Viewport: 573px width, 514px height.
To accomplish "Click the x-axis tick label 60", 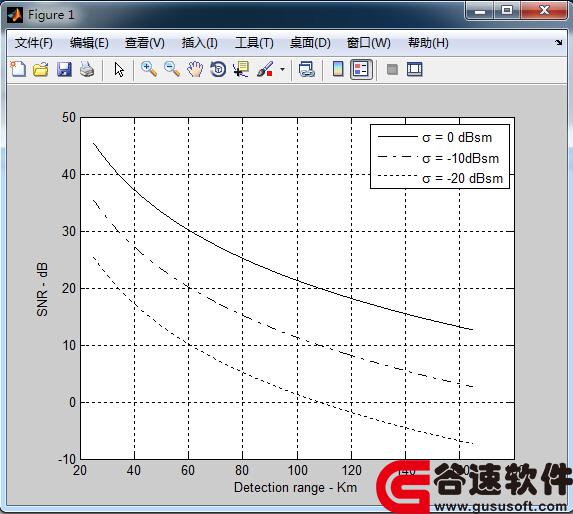I will 188,470.
